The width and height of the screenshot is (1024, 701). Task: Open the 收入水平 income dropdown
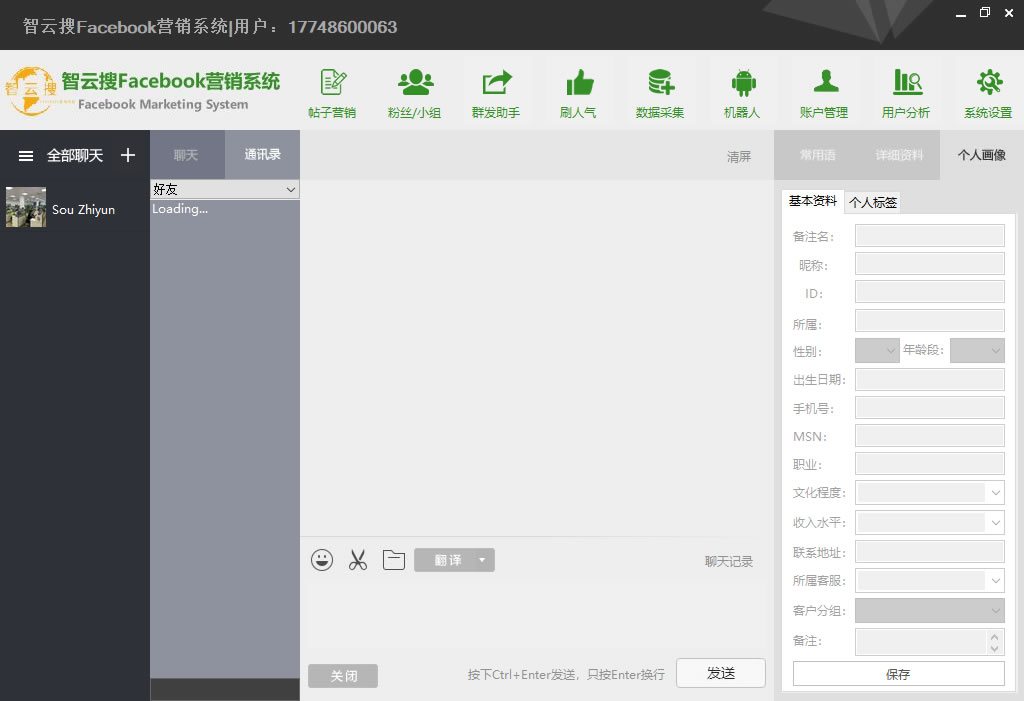930,522
